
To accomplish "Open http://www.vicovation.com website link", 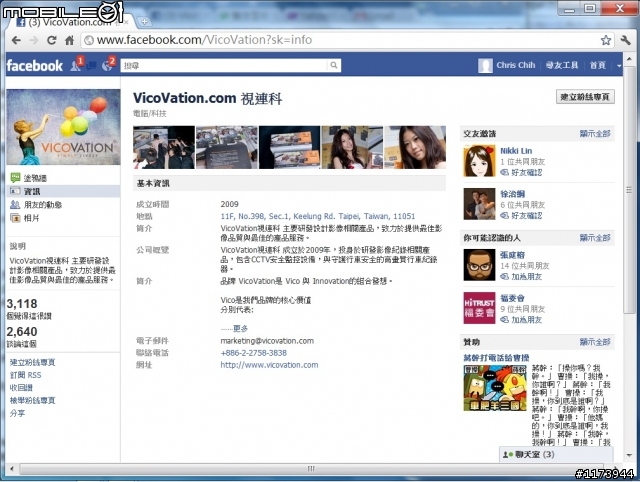I will pyautogui.click(x=269, y=365).
